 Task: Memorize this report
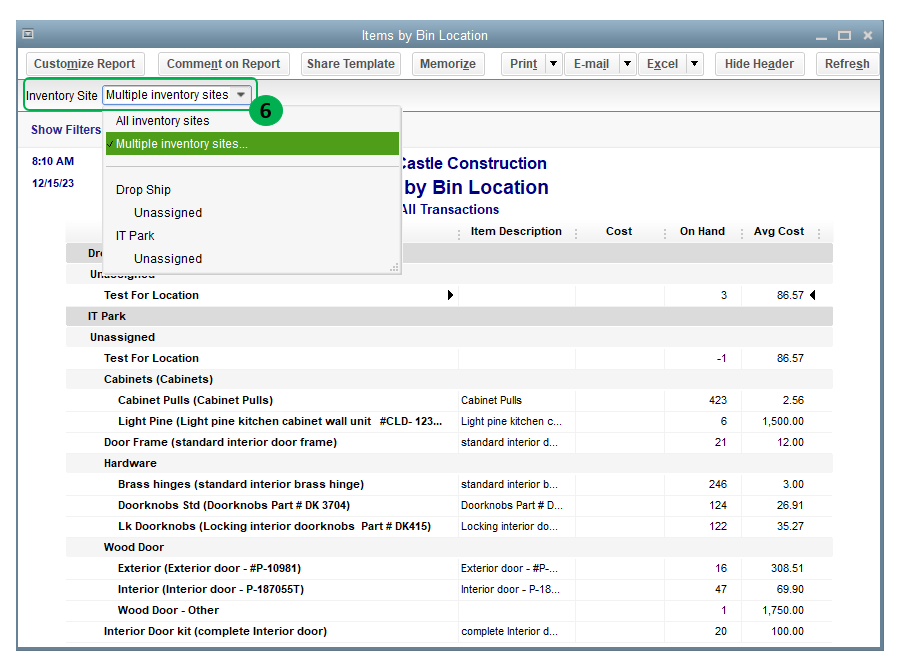pyautogui.click(x=447, y=64)
